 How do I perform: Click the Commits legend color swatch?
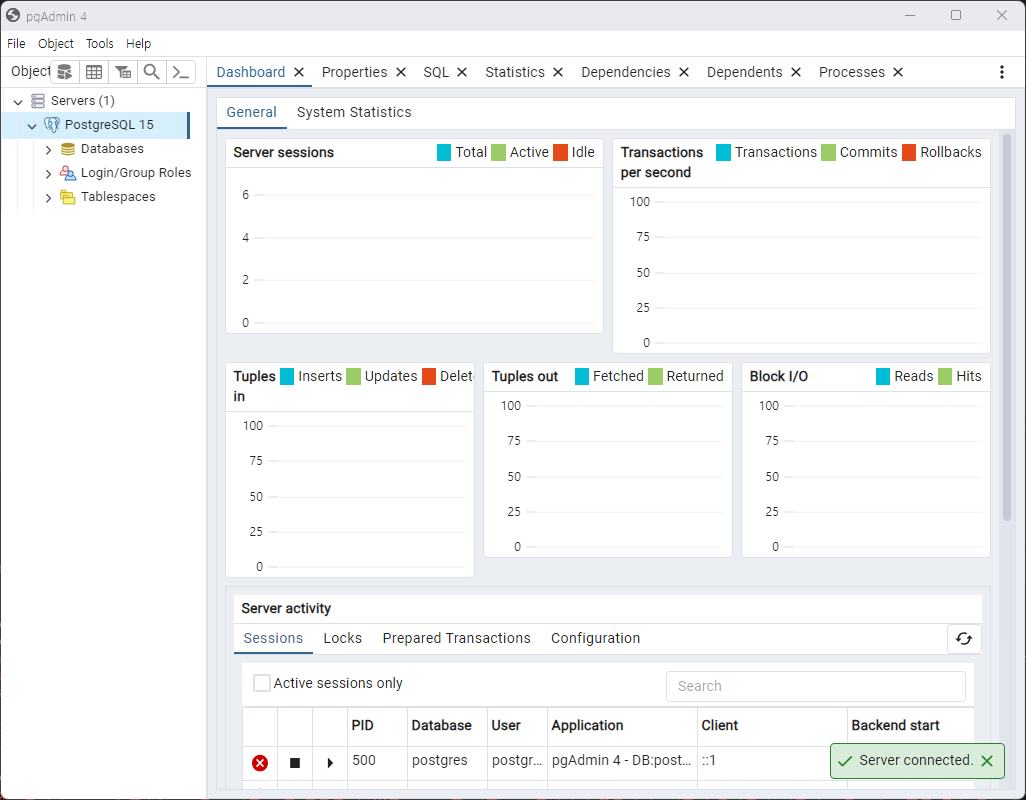828,152
